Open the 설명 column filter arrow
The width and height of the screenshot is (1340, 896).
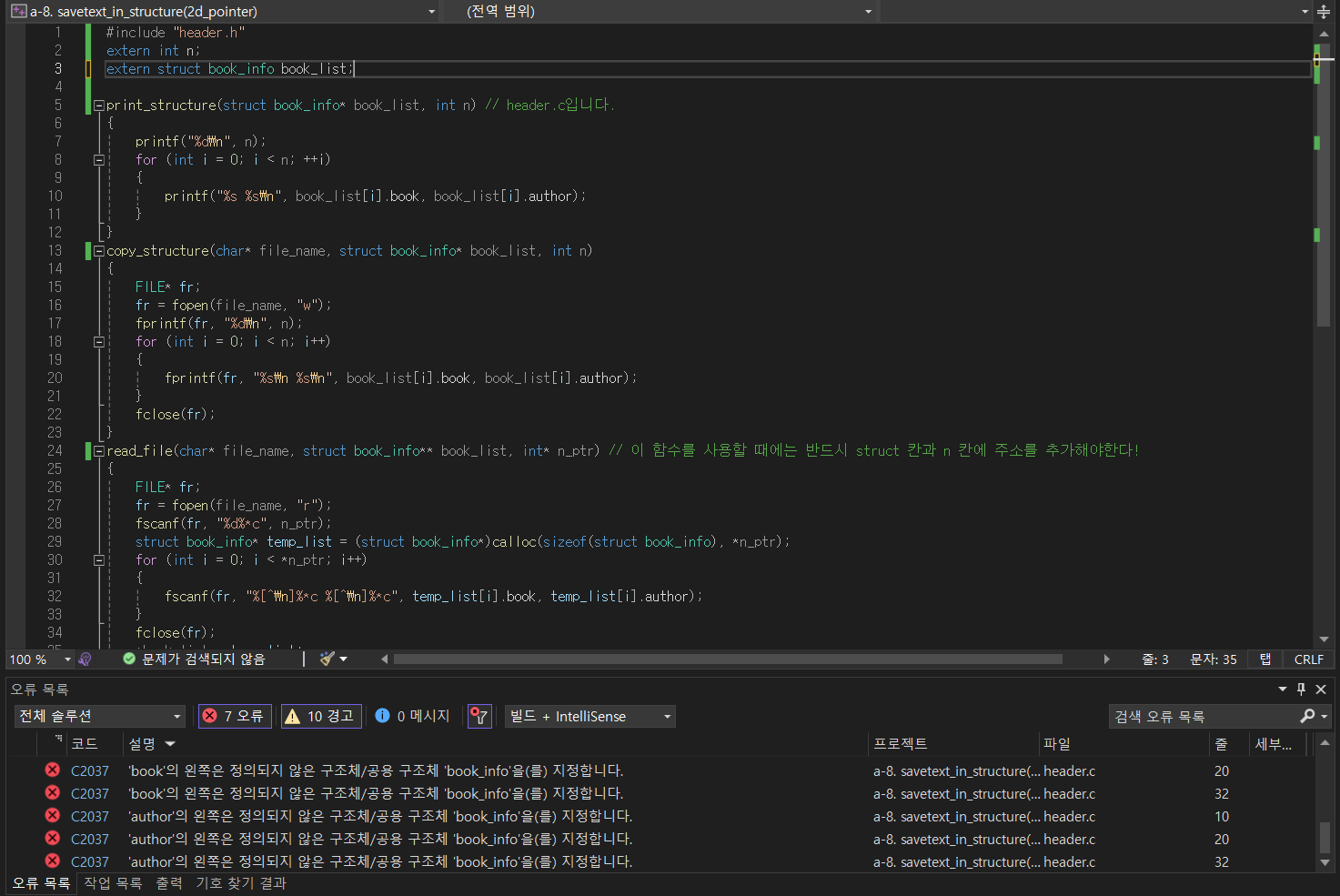coord(170,744)
